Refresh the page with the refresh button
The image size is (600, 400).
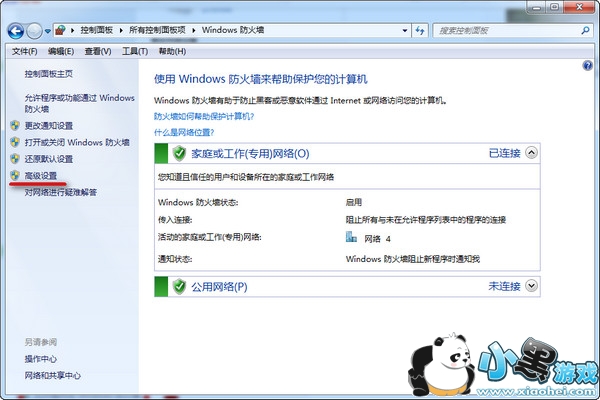420,31
